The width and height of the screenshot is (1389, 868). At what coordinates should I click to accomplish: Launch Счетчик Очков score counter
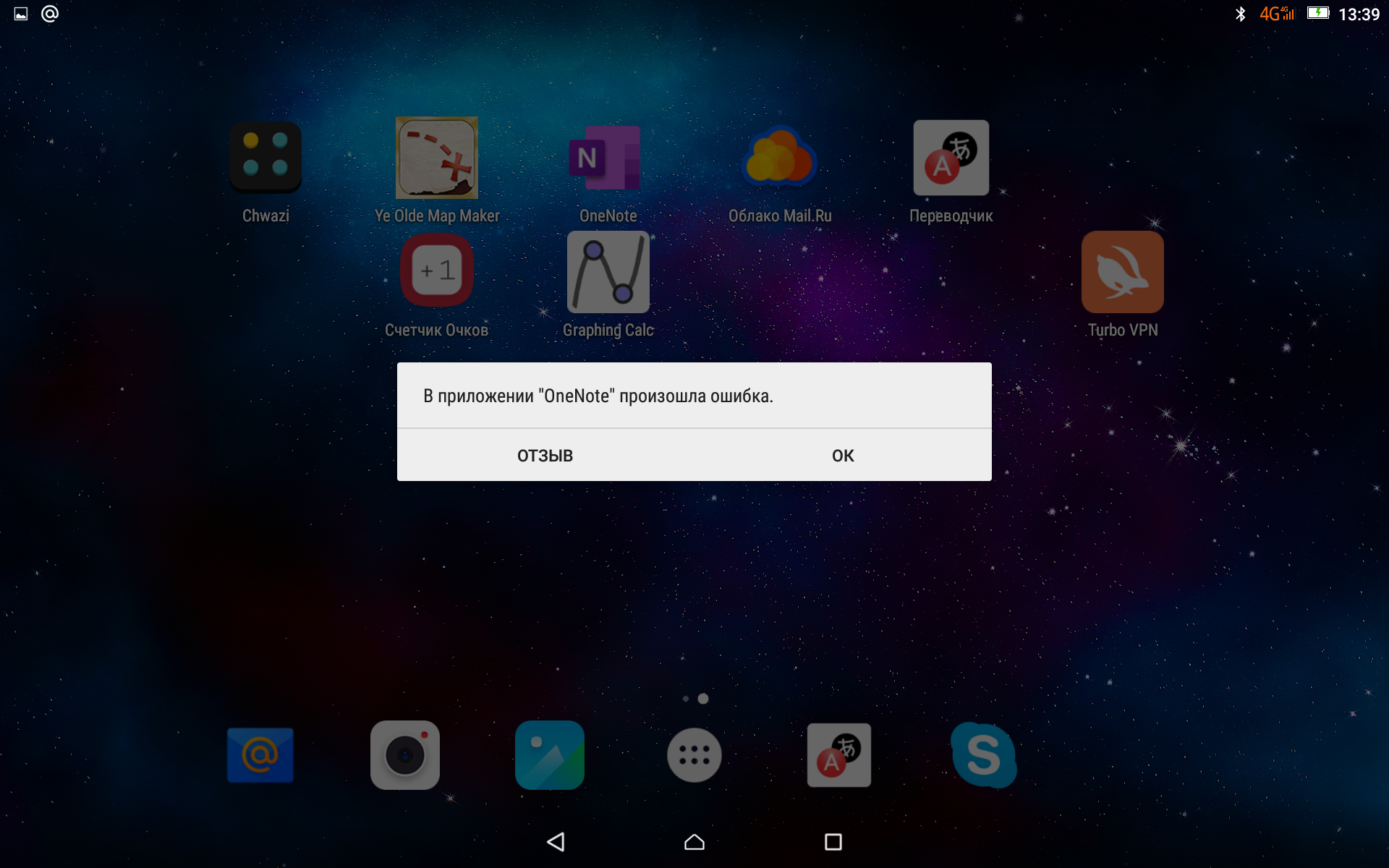[x=436, y=271]
